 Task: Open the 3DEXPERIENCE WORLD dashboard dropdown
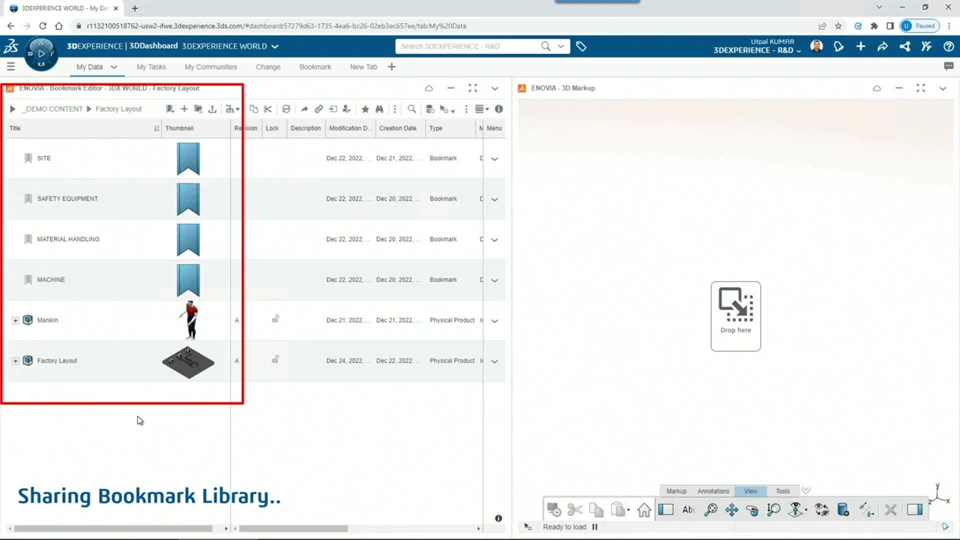[x=275, y=47]
